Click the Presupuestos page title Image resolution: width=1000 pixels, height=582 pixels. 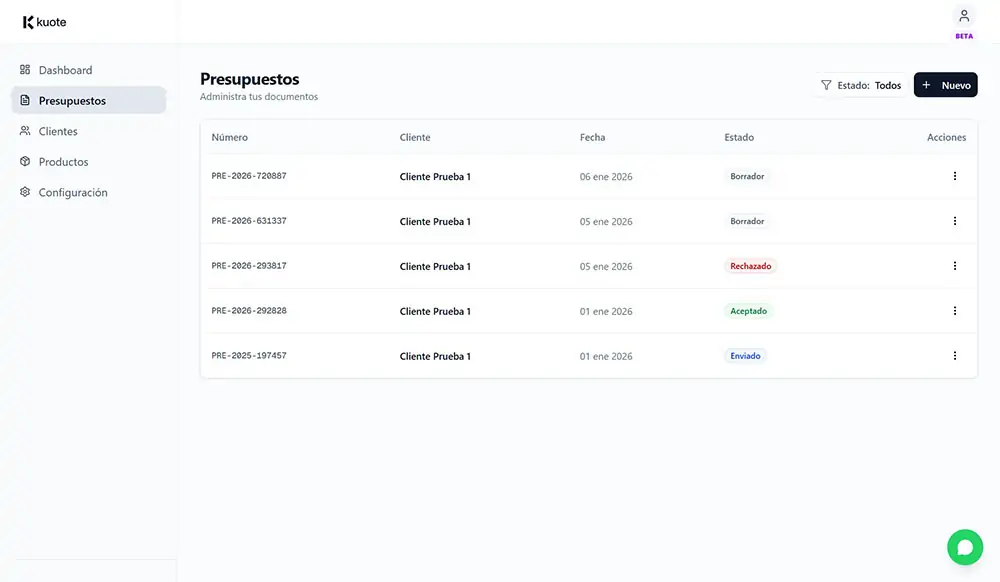(249, 78)
